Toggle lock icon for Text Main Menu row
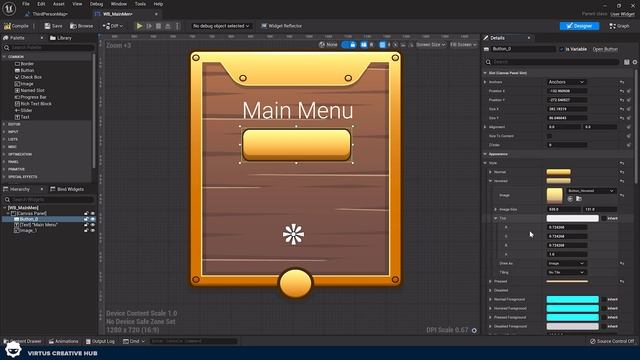The height and width of the screenshot is (360, 640). click(x=86, y=225)
